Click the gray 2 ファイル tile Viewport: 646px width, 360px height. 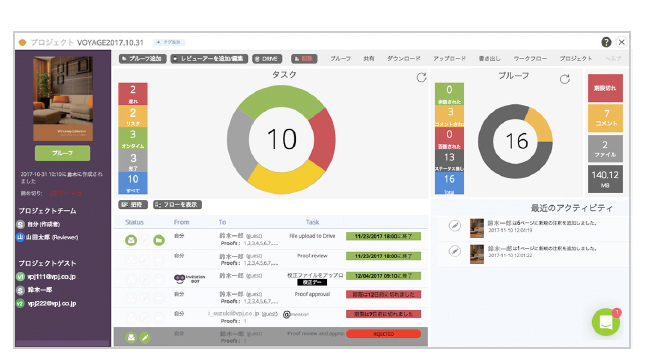pos(605,149)
